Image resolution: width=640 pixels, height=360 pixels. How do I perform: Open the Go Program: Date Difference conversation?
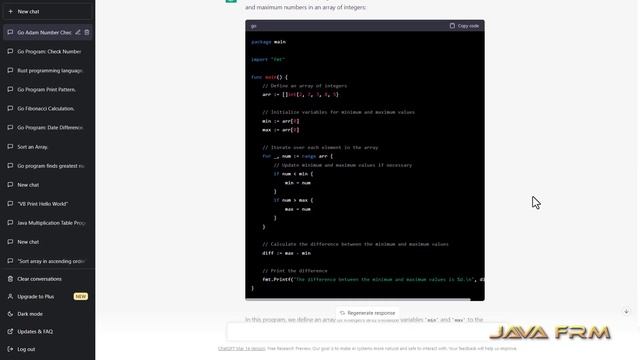(x=47, y=127)
